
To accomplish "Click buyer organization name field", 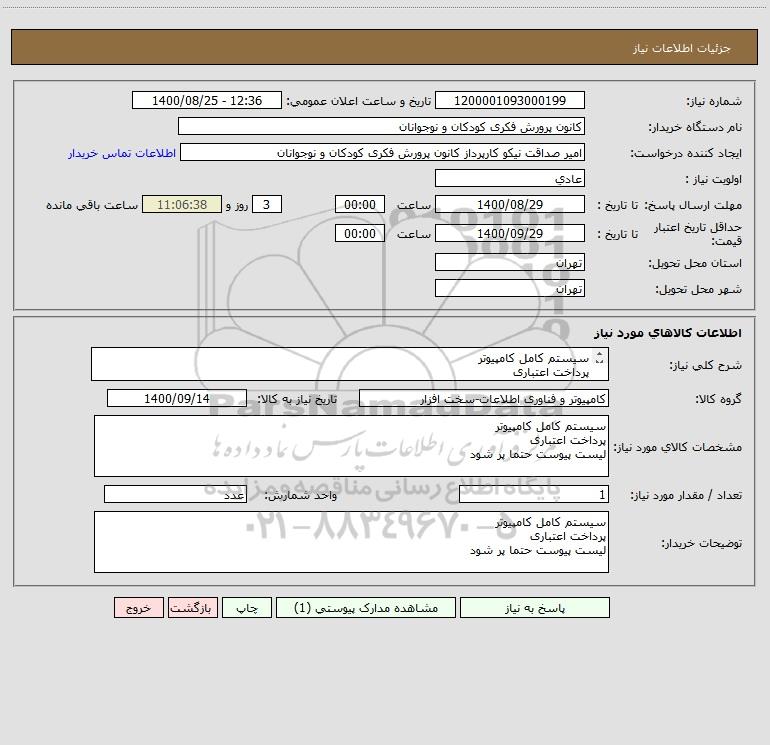I will point(381,126).
